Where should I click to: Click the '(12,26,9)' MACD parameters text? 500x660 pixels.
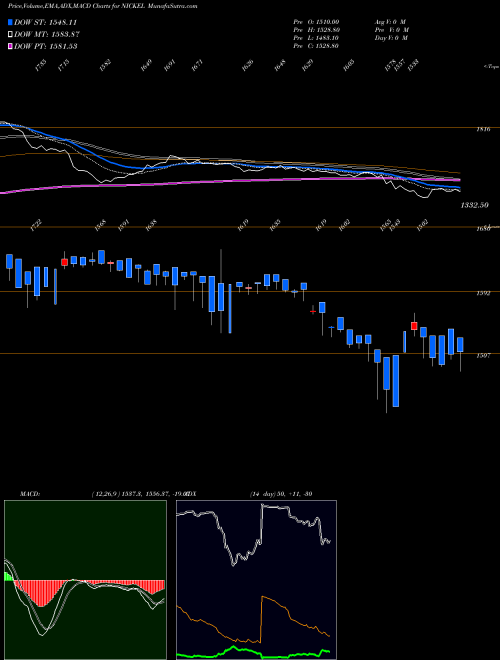[105, 494]
